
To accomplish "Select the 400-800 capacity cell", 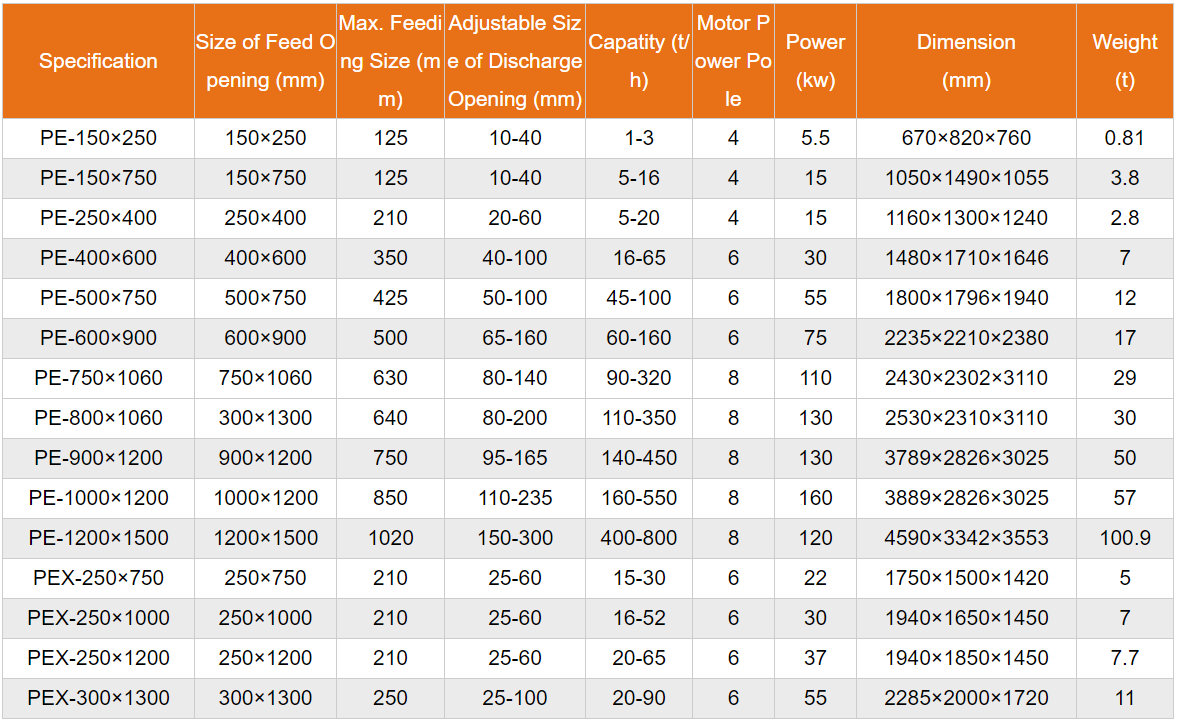I will [x=639, y=538].
